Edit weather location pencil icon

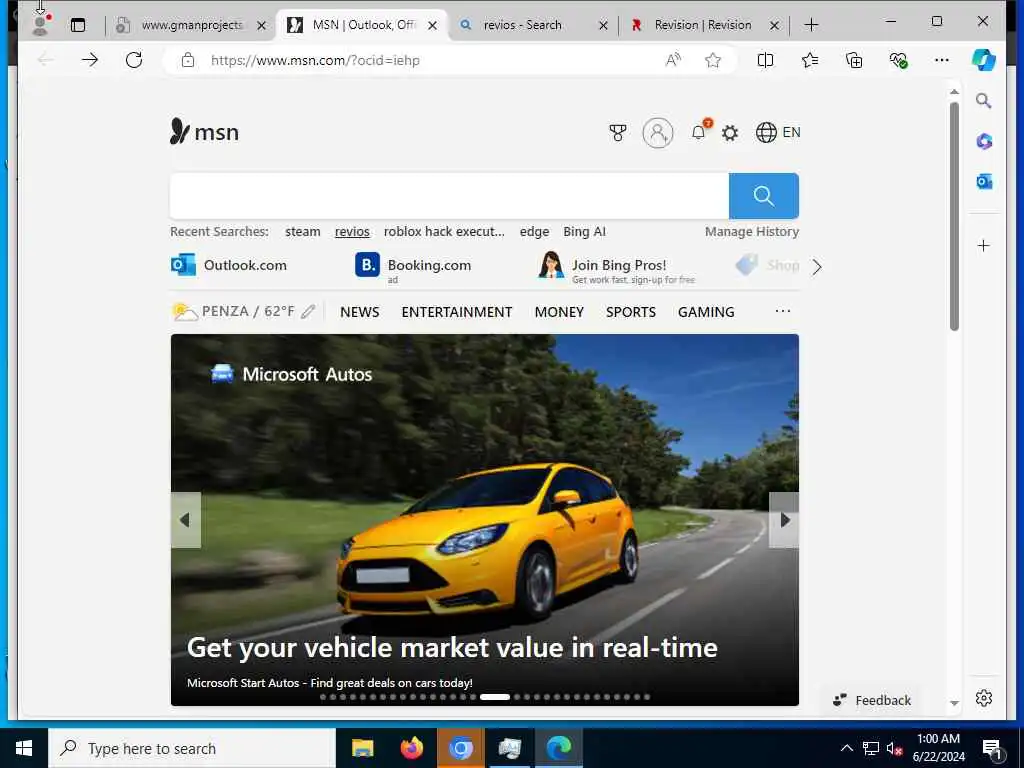(308, 312)
